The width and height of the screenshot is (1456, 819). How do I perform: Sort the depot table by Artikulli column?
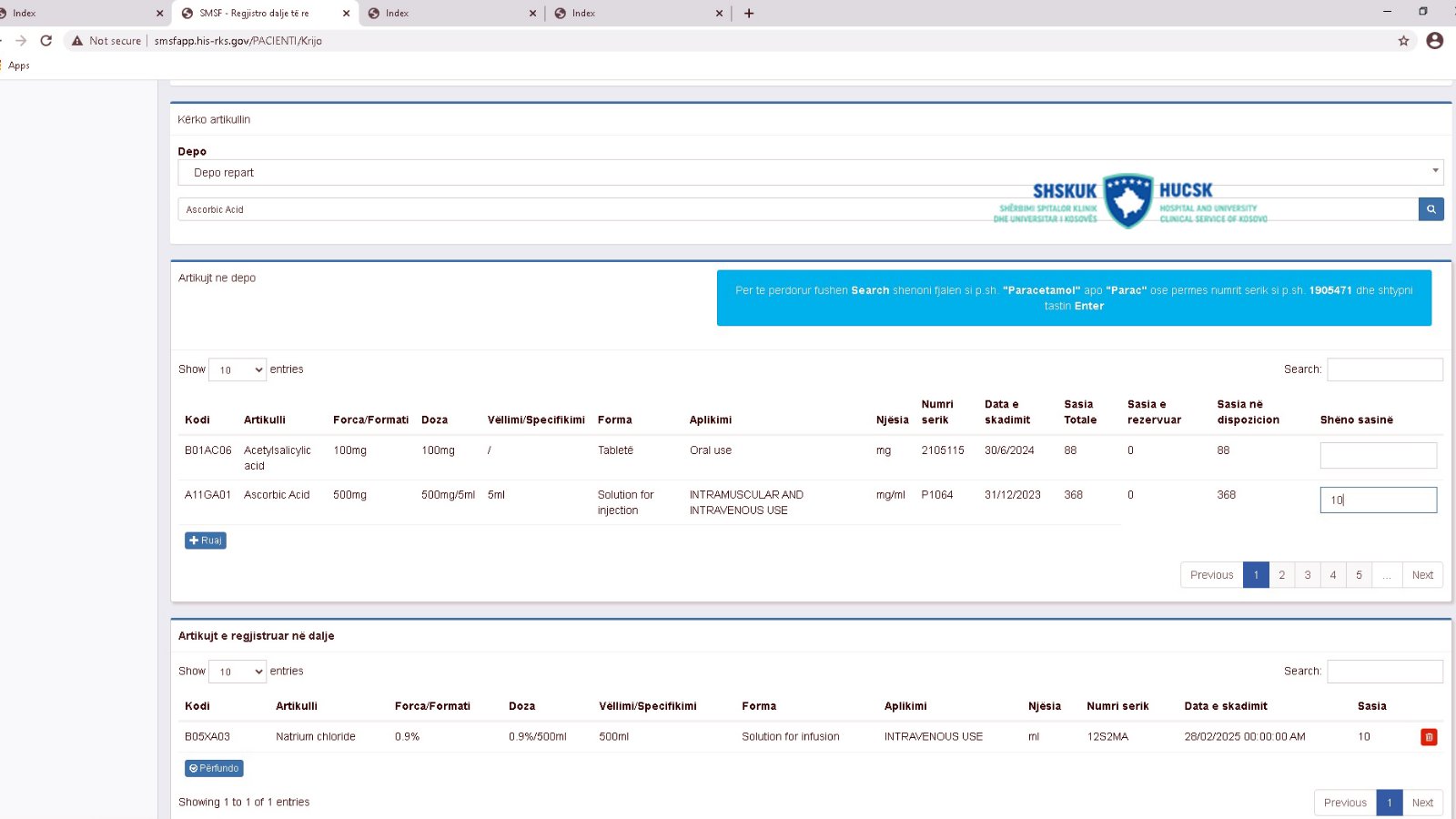coord(265,420)
